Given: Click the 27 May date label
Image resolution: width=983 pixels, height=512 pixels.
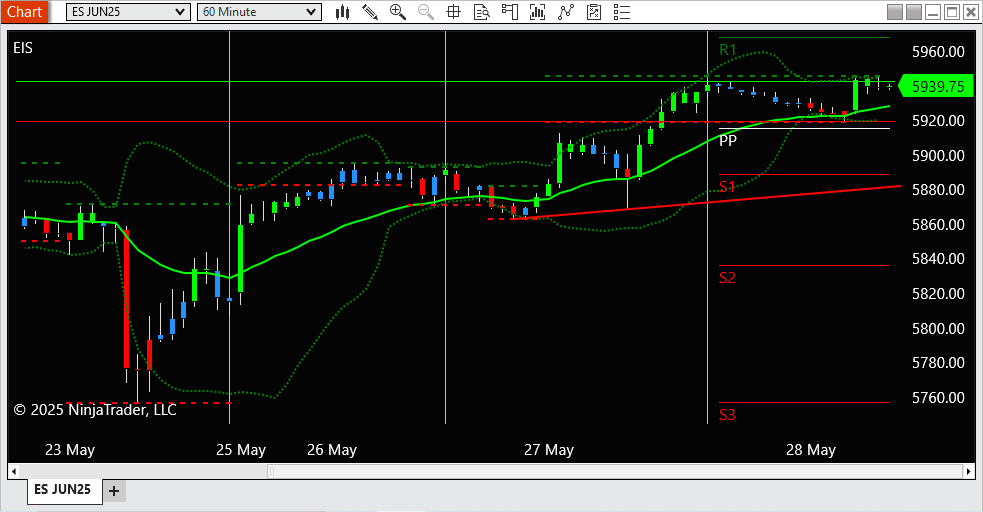Looking at the screenshot, I should (x=549, y=450).
